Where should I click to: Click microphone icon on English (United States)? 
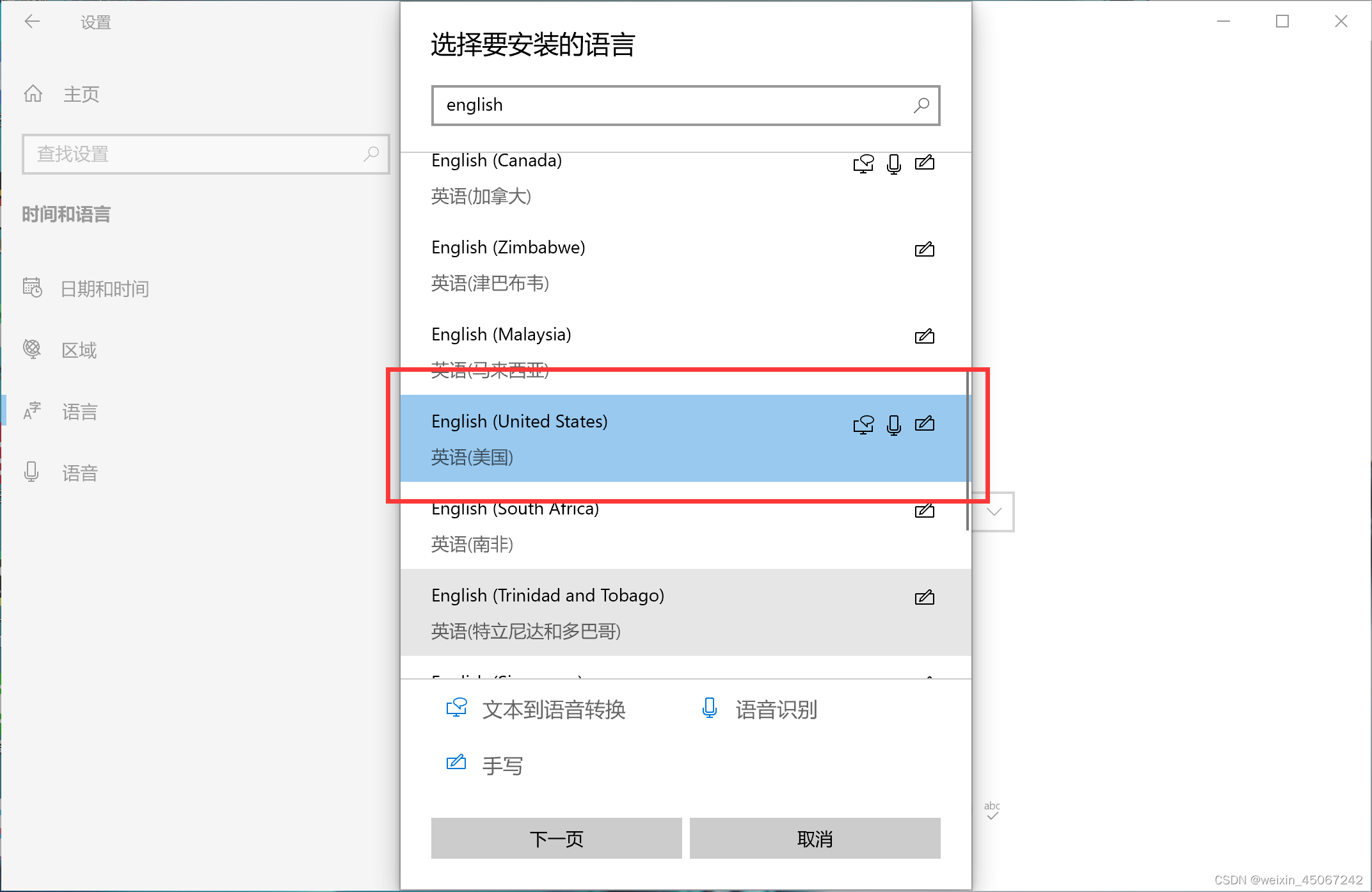point(893,424)
